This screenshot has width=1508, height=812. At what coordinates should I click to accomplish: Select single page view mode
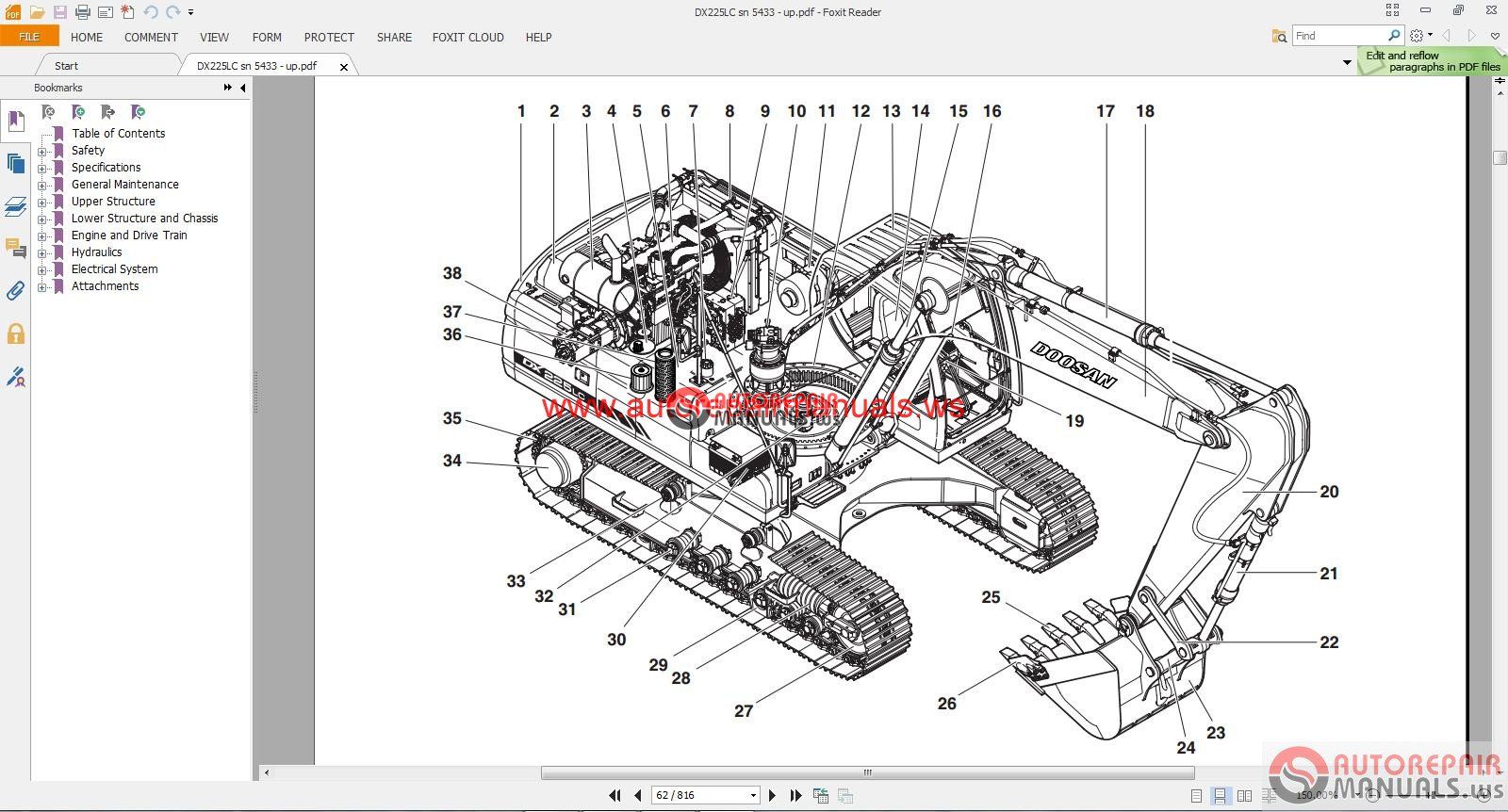1196,796
